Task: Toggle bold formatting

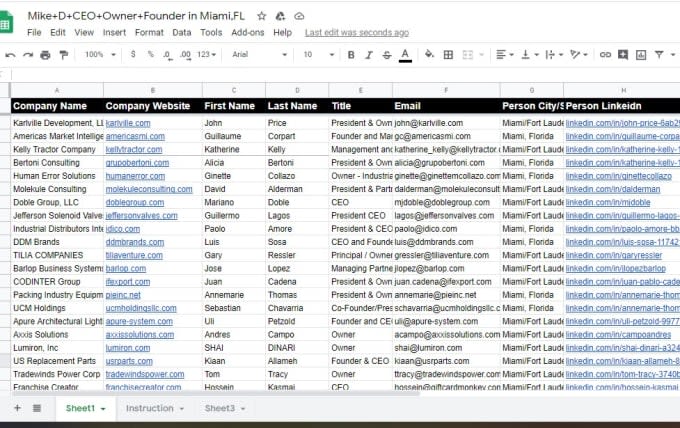Action: coord(351,55)
